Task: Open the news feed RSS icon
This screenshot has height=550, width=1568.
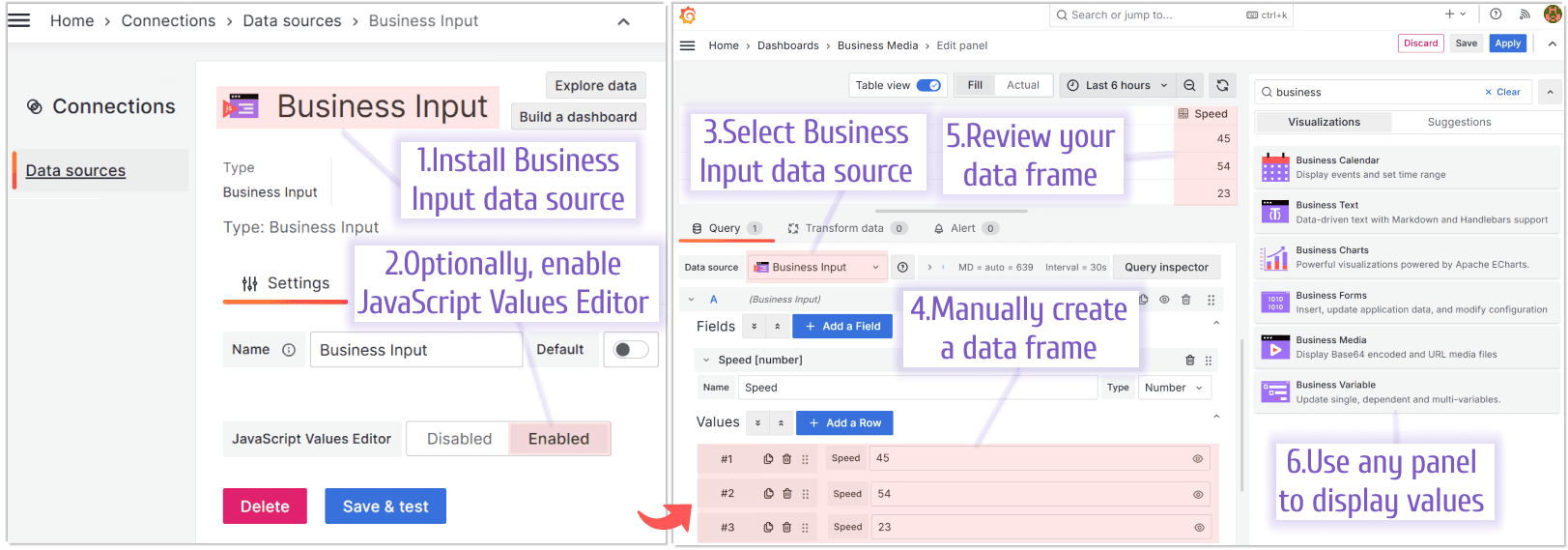Action: [1525, 14]
